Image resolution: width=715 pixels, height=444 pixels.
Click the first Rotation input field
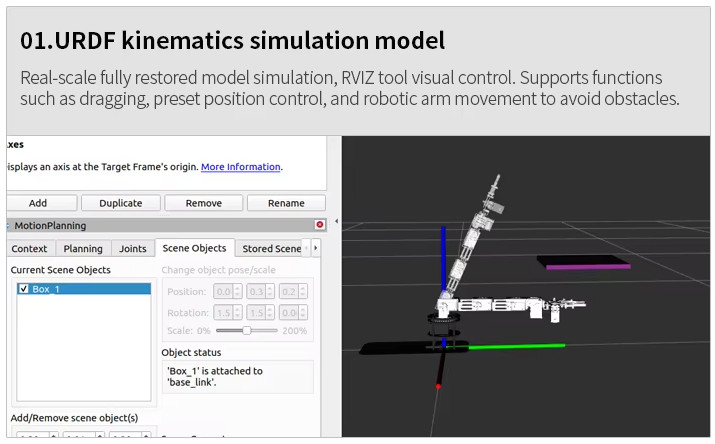pyautogui.click(x=223, y=311)
